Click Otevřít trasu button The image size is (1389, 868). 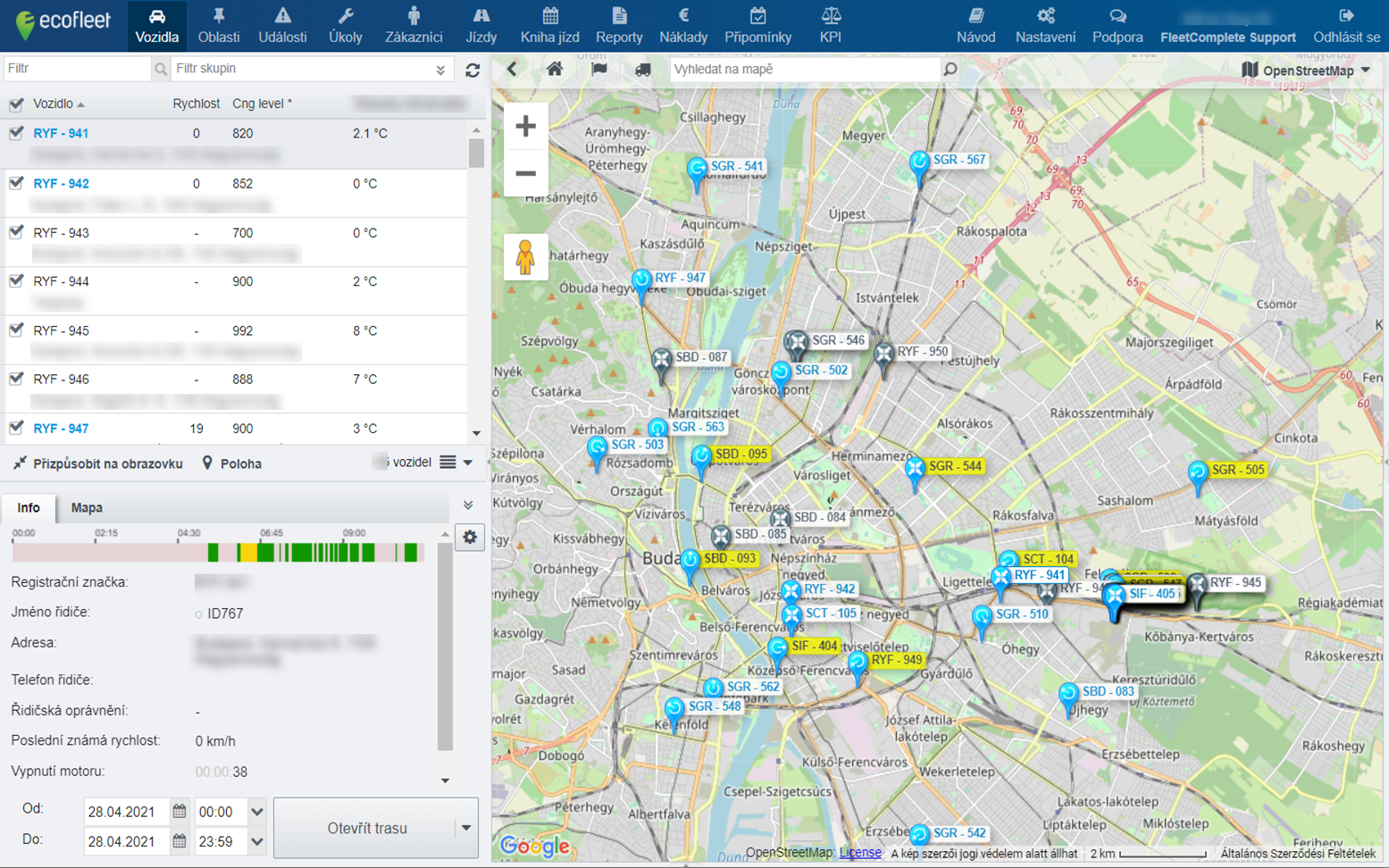(366, 828)
